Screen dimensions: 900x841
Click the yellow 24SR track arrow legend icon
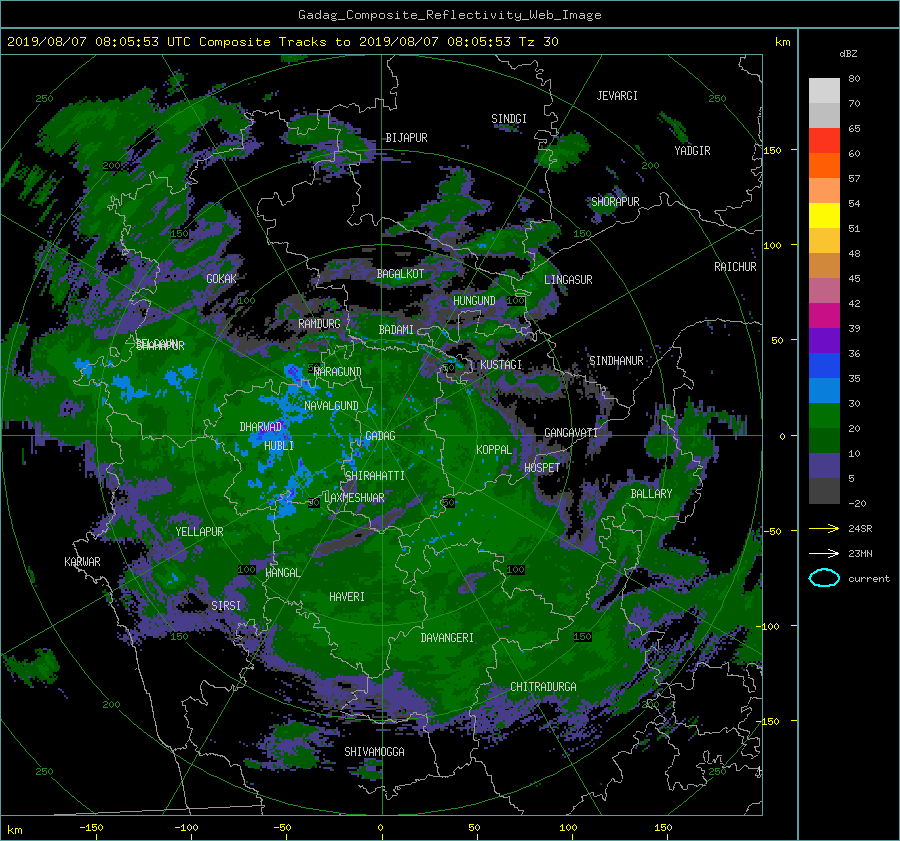[x=824, y=528]
